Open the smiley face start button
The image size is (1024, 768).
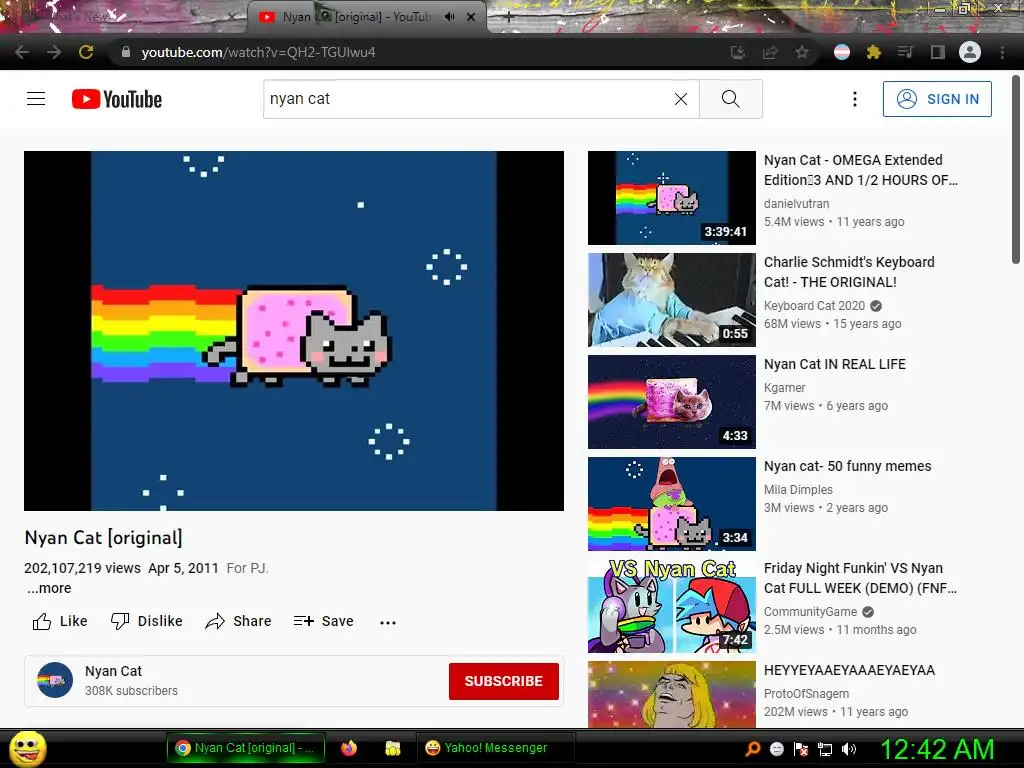(27, 748)
